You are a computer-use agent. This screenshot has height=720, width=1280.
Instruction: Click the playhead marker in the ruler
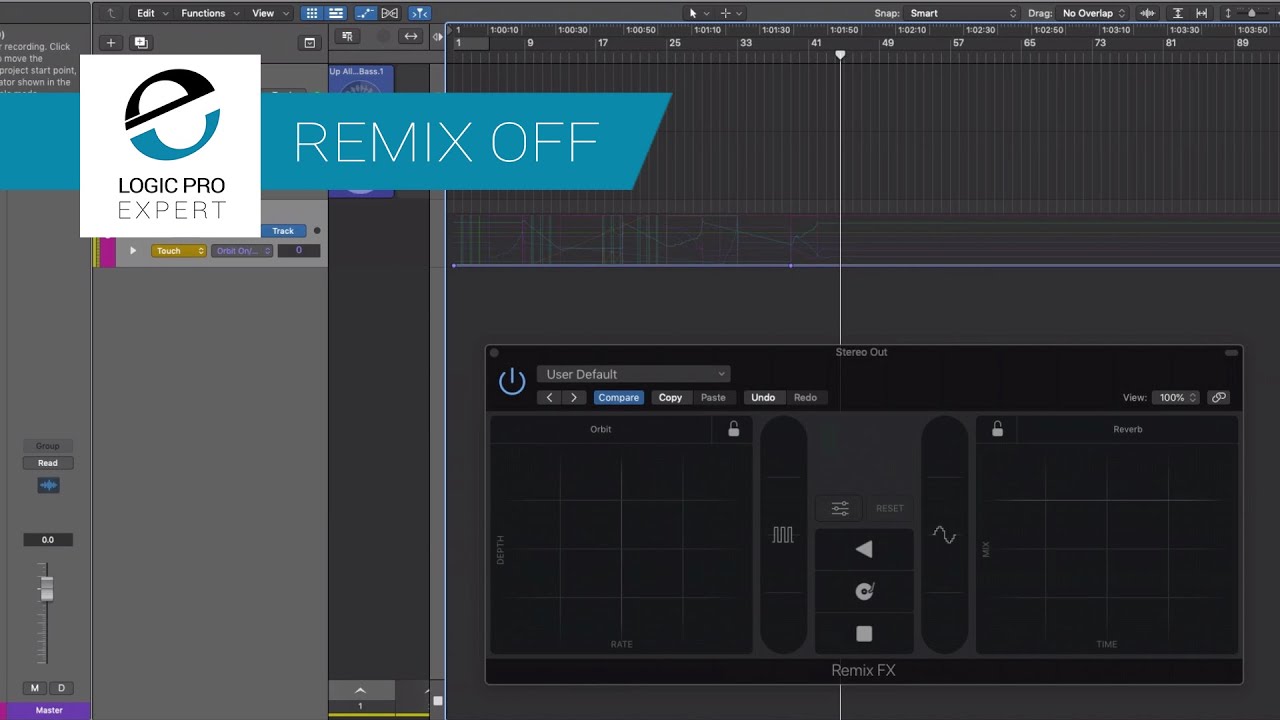click(x=840, y=55)
